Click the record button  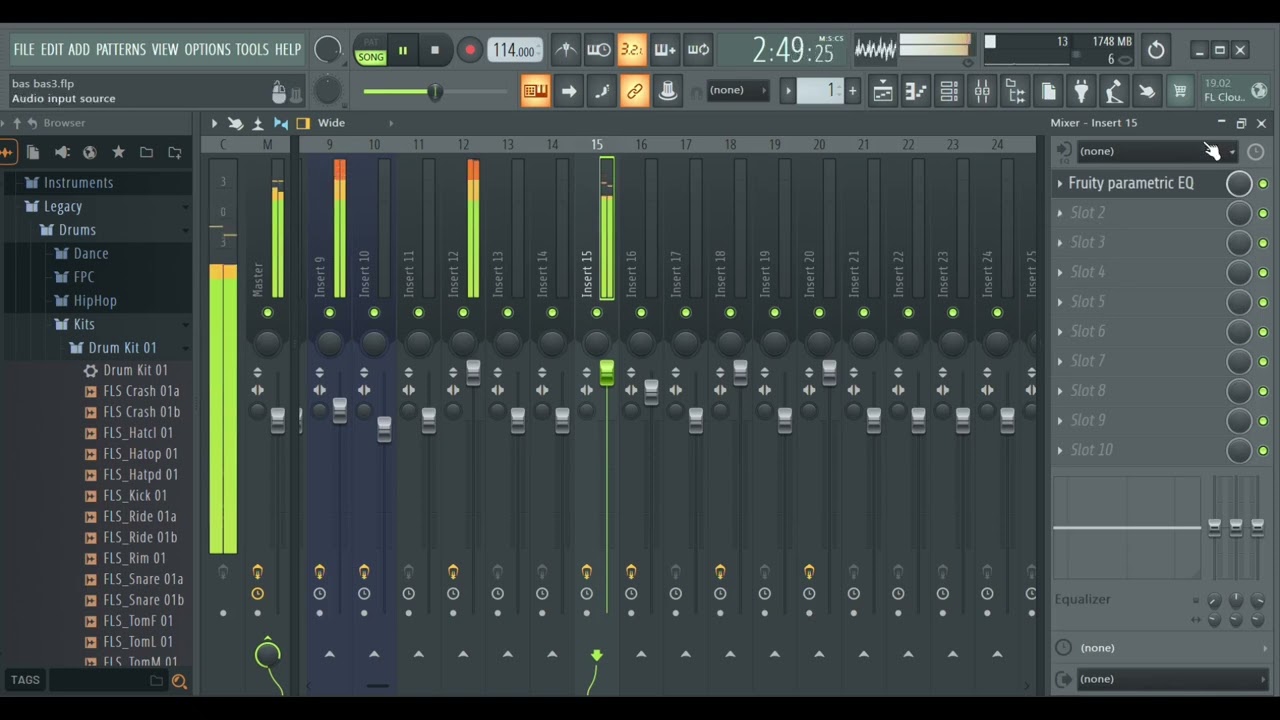469,50
